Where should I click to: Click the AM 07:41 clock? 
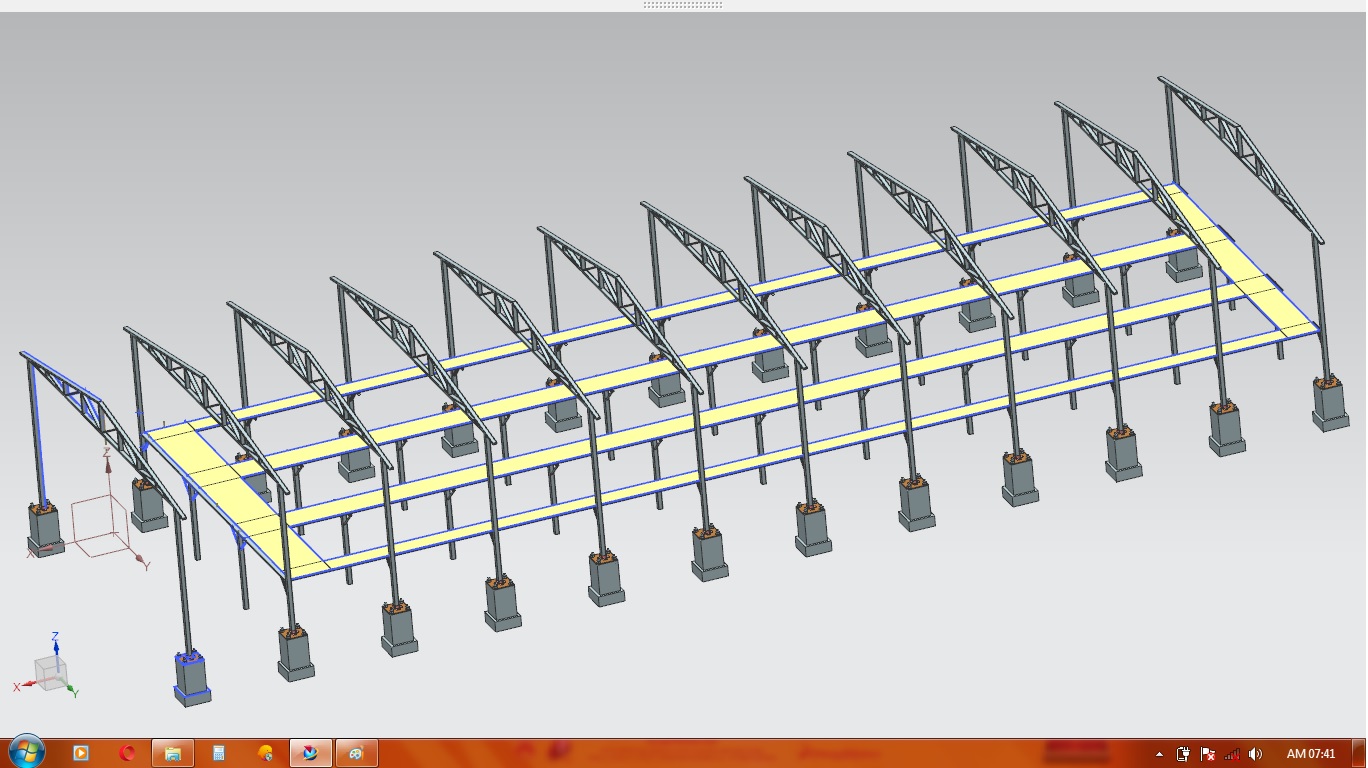point(1311,754)
